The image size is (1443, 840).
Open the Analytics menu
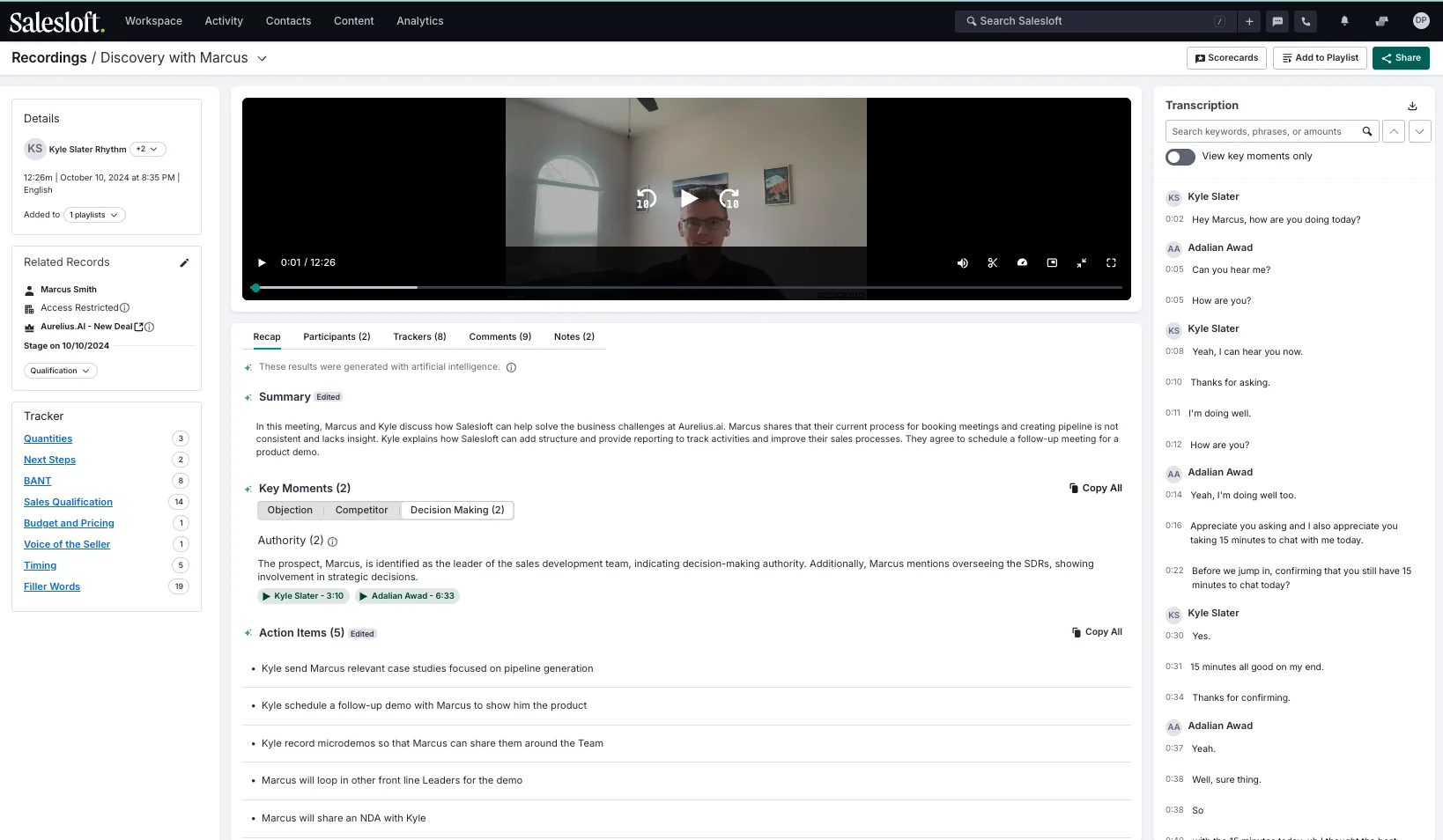click(419, 21)
